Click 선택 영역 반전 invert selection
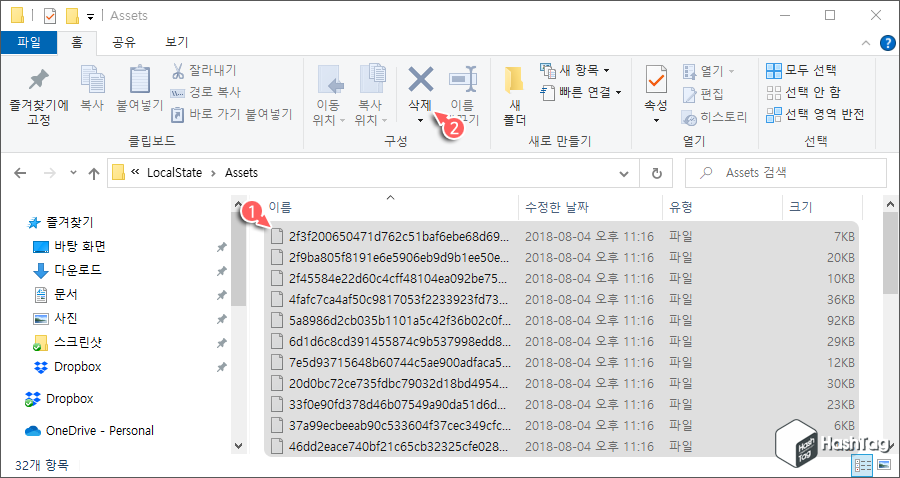 click(x=816, y=115)
